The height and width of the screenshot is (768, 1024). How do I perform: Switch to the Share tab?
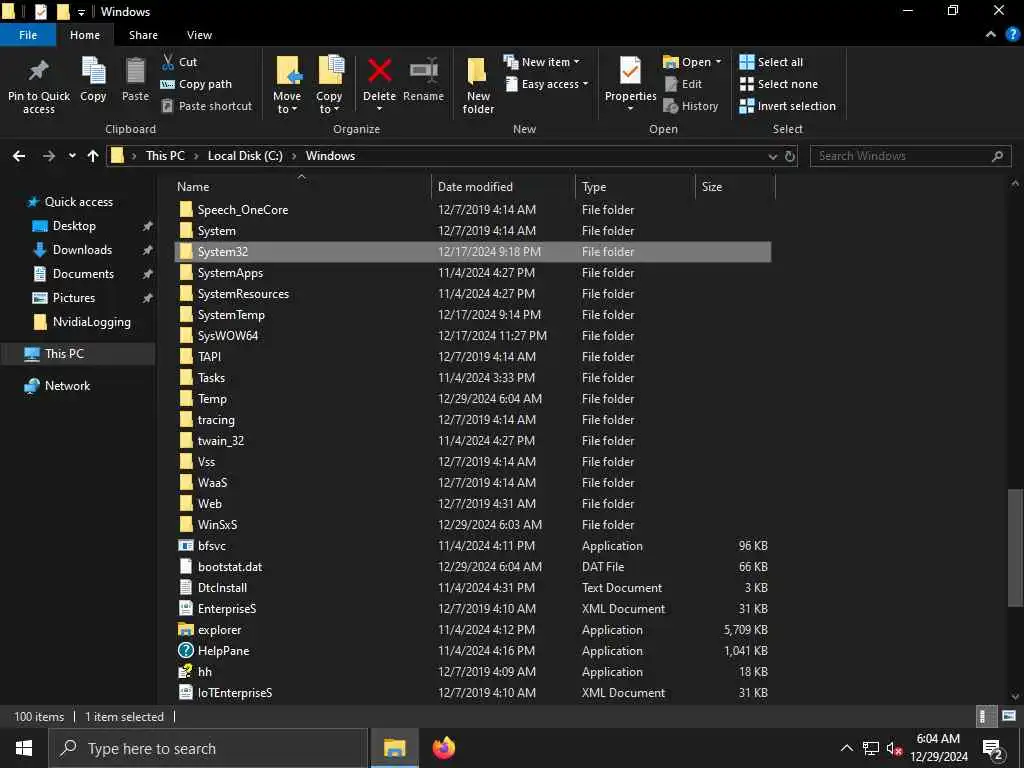[143, 35]
